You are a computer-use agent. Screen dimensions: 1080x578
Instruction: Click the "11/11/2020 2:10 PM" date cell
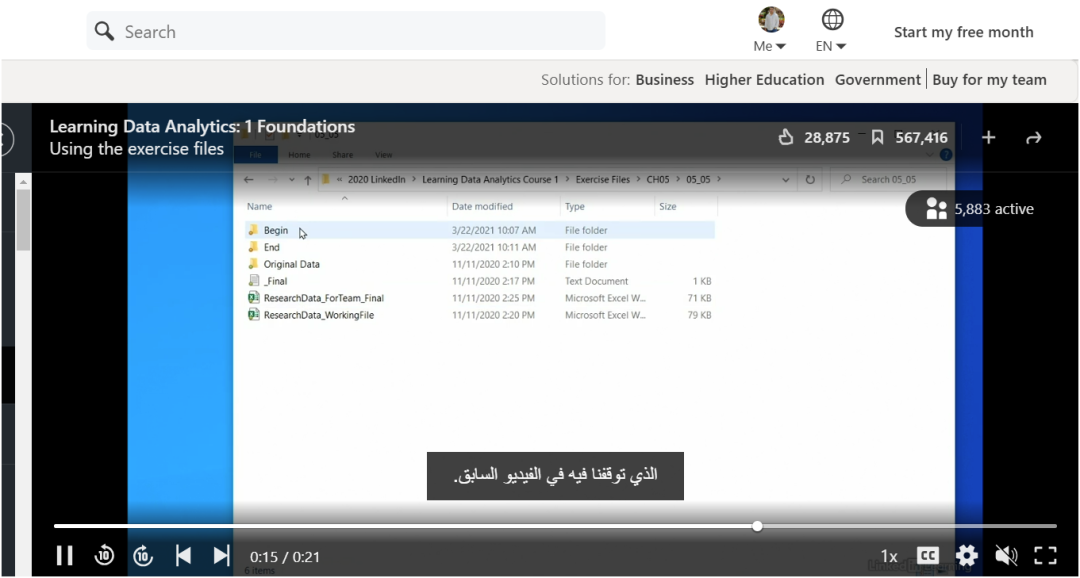[494, 264]
